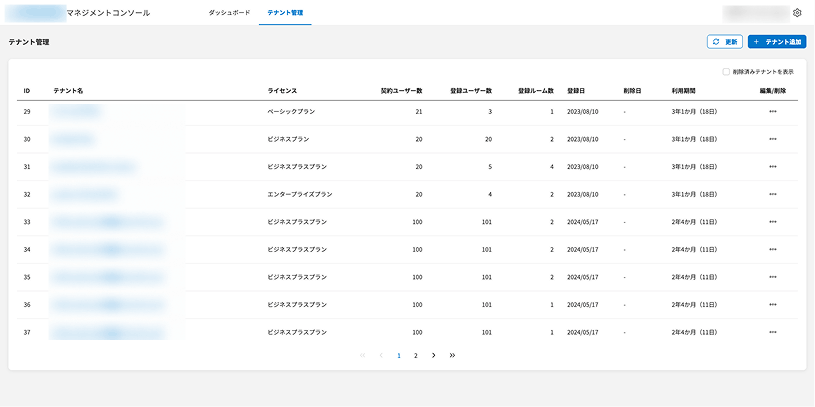815x407 pixels.
Task: Go to next page arrow
Action: [x=433, y=356]
